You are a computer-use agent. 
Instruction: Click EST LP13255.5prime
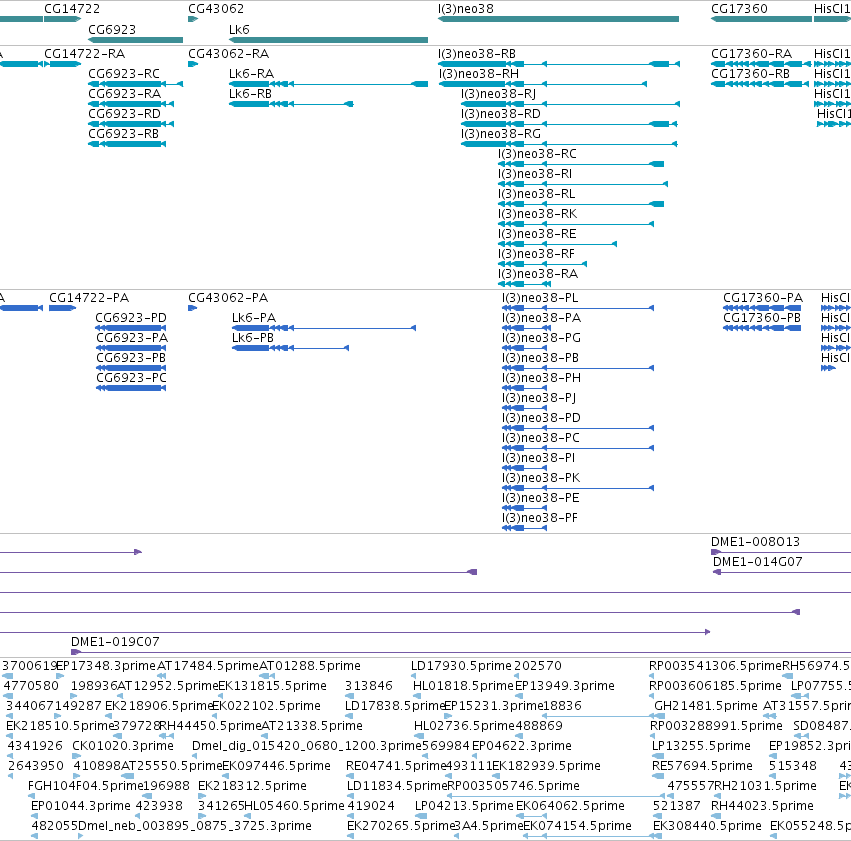pos(701,746)
